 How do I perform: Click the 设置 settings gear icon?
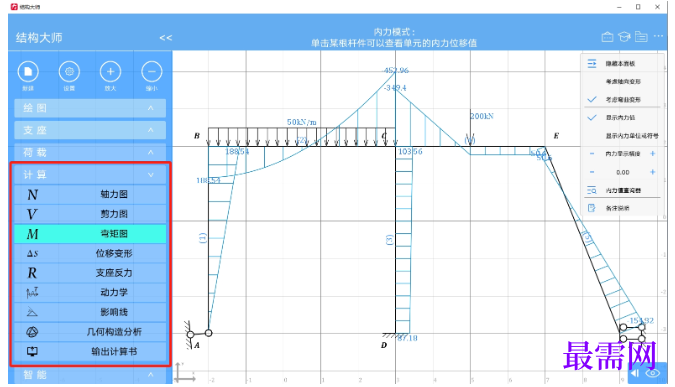pos(69,72)
